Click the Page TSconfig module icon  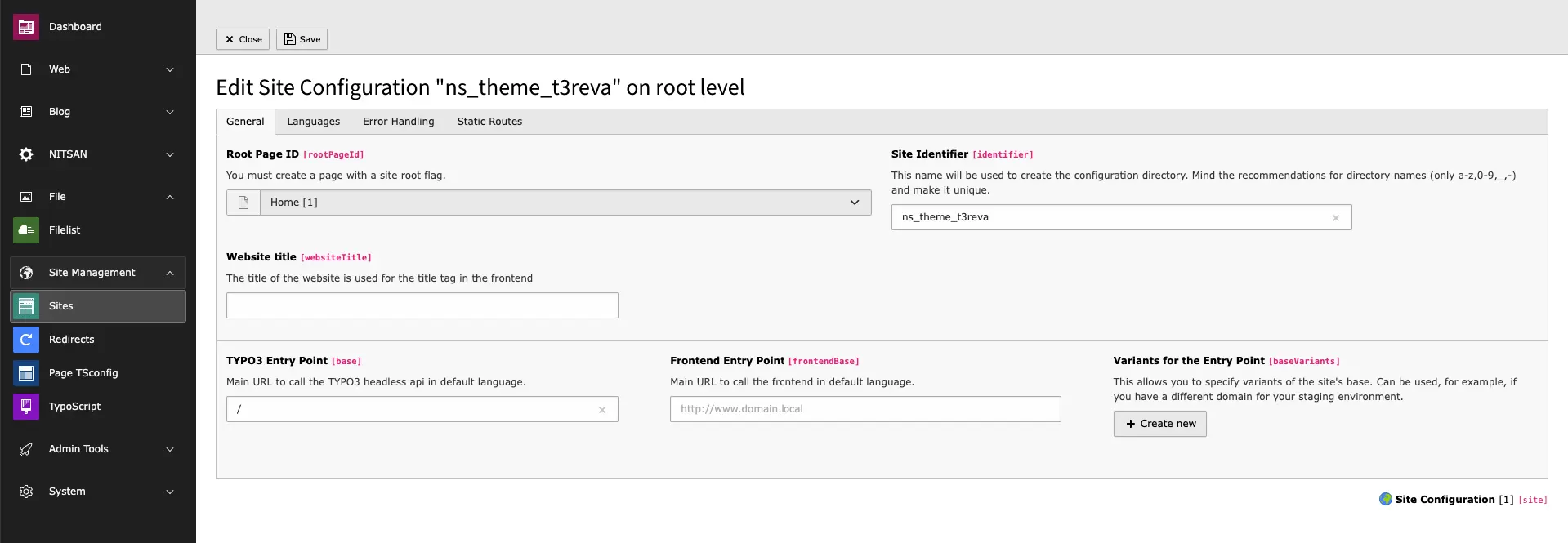[26, 373]
